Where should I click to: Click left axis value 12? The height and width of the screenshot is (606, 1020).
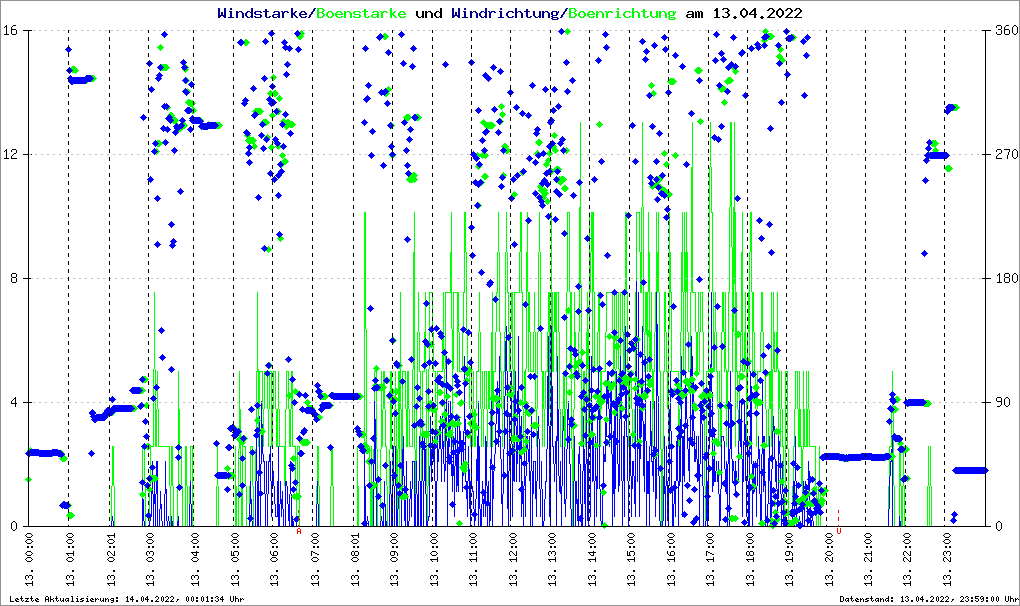tap(9, 155)
